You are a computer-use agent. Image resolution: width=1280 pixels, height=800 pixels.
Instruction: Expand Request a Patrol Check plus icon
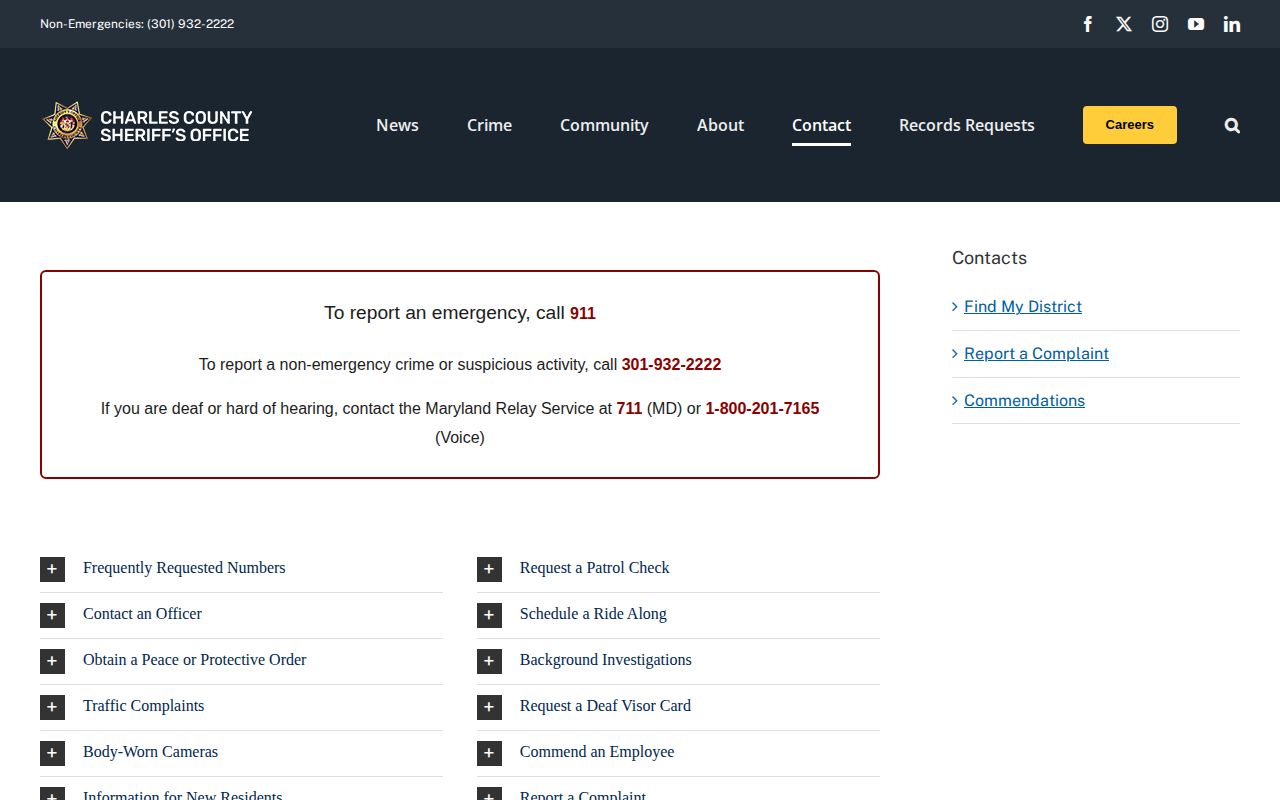point(489,569)
